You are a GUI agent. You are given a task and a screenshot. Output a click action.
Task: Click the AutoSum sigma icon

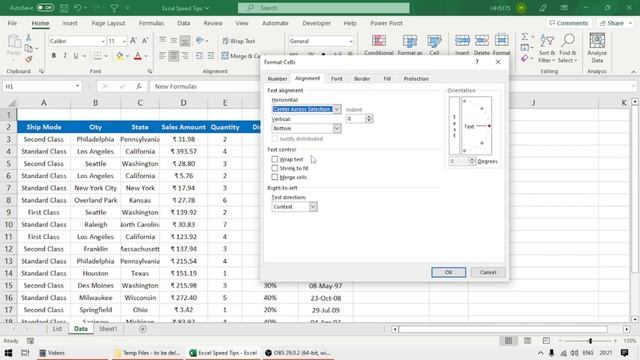(525, 37)
